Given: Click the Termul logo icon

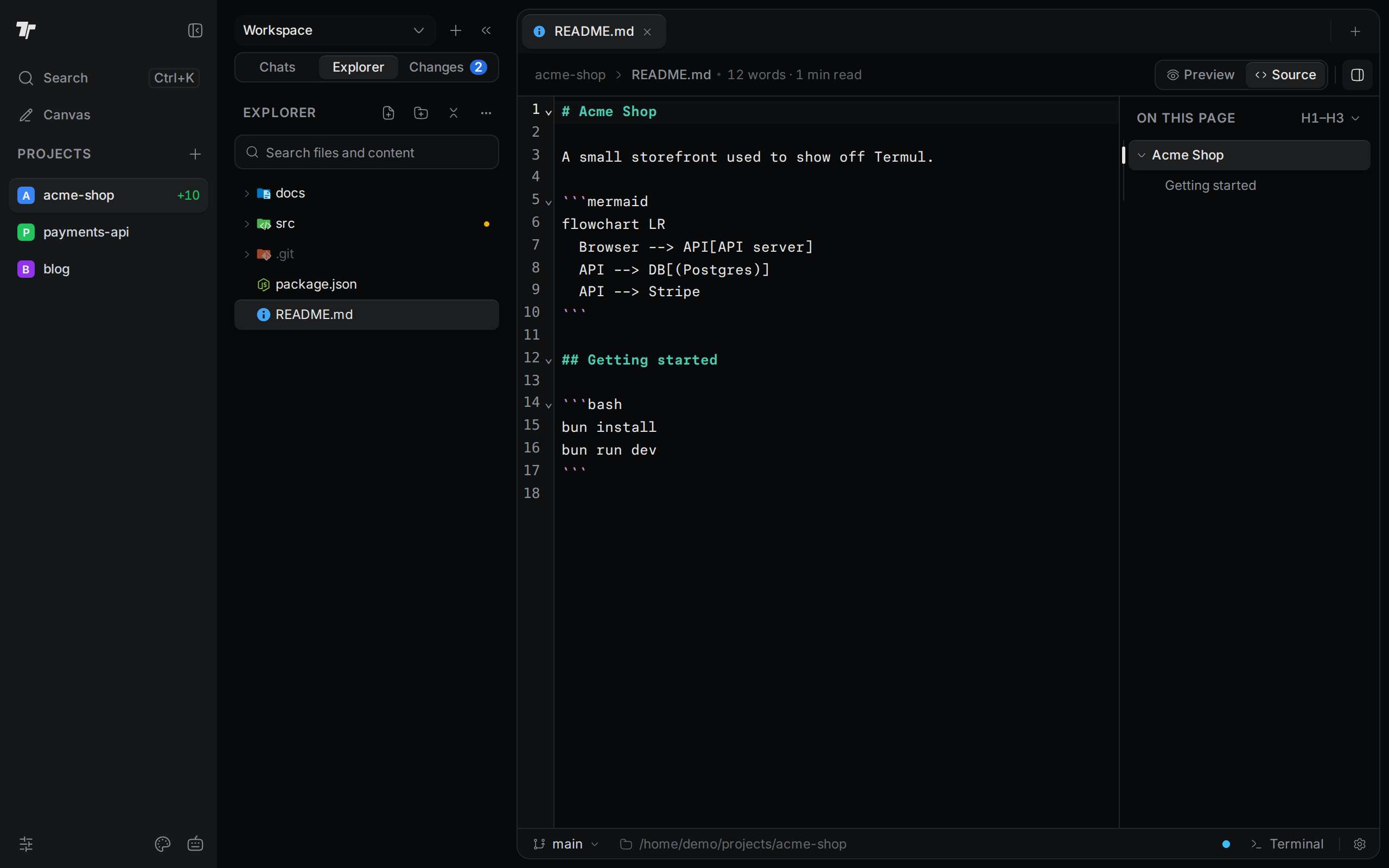Looking at the screenshot, I should click(x=26, y=30).
